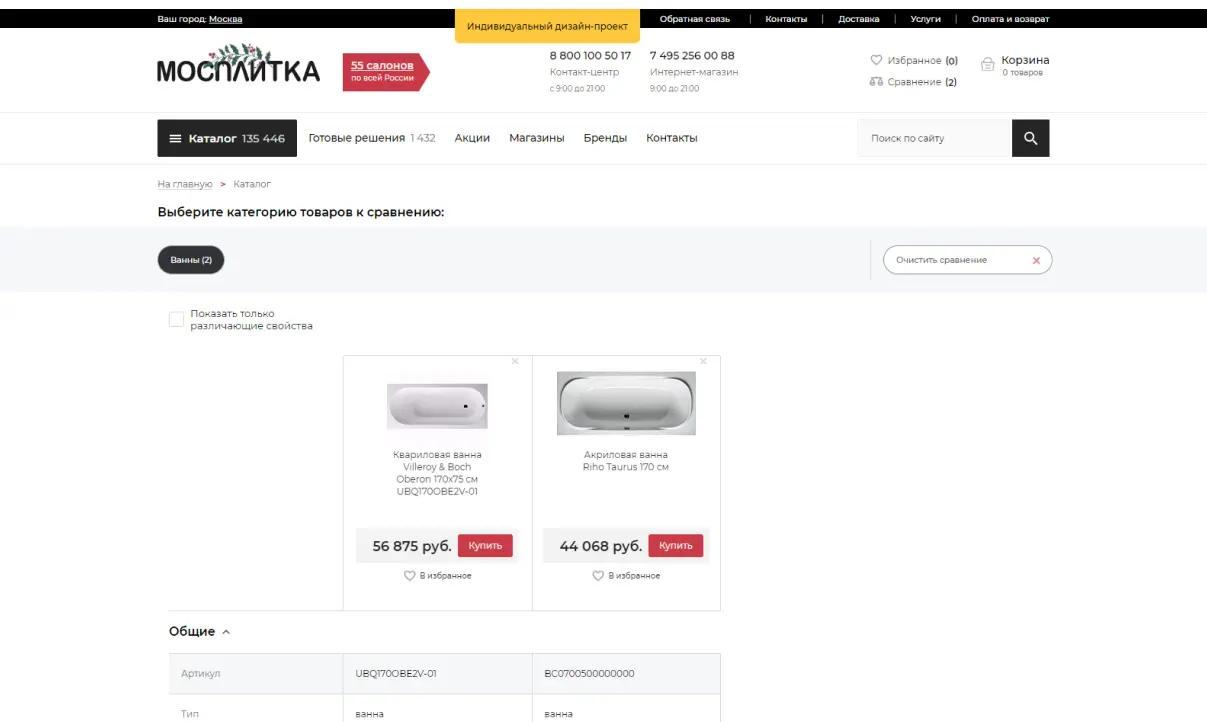Open the Каталог hamburger menu
The width and height of the screenshot is (1207, 722).
pyautogui.click(x=227, y=139)
